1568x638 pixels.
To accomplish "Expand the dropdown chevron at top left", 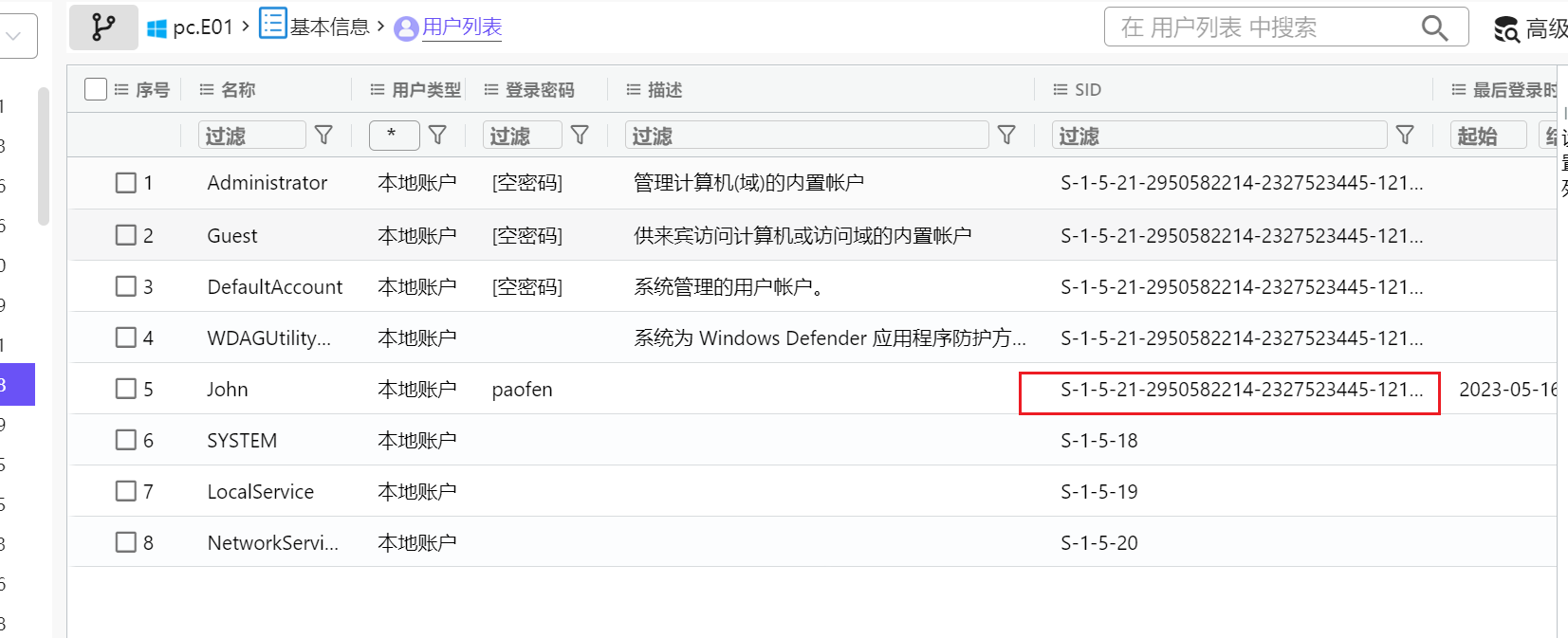I will point(14,36).
